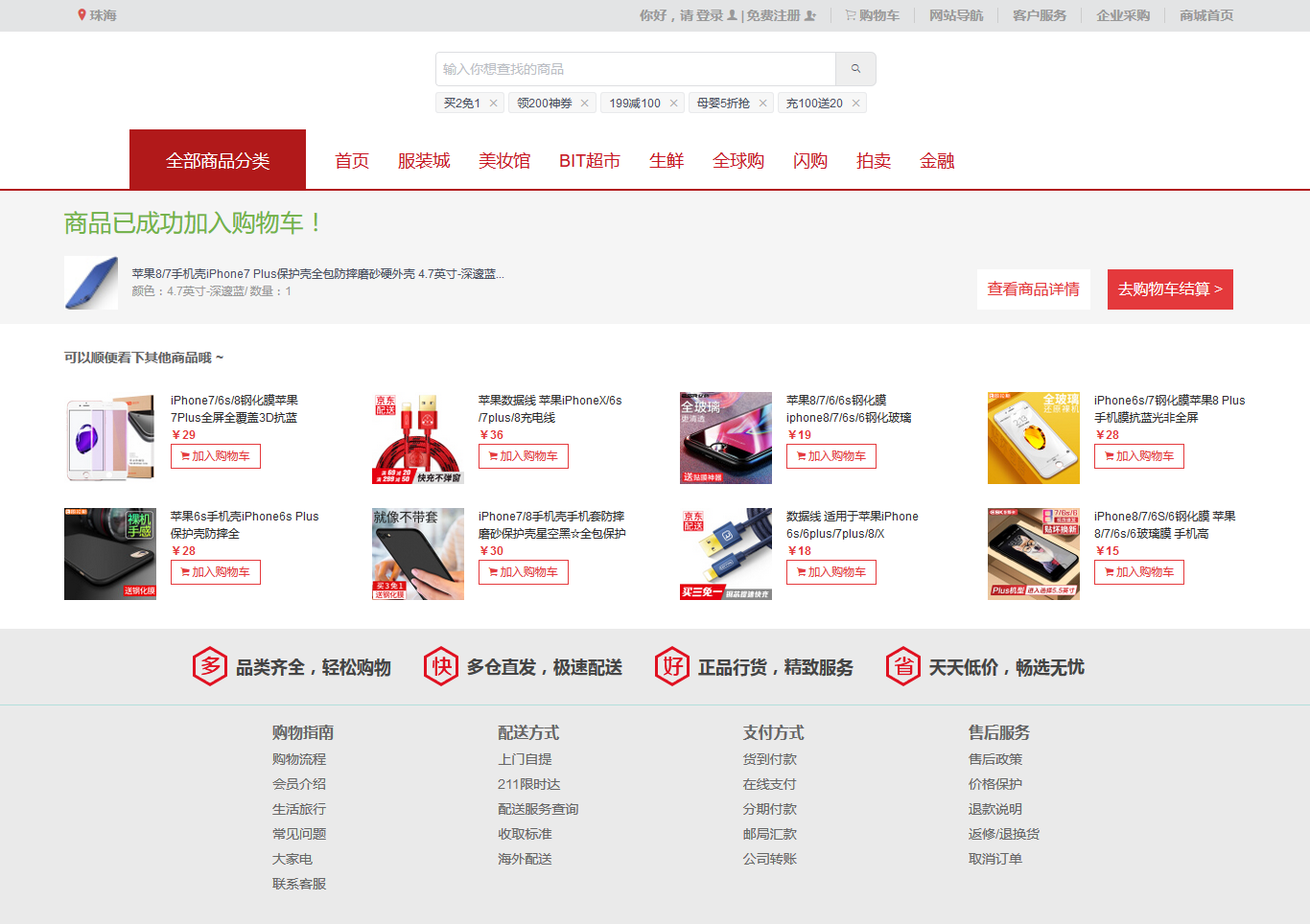Viewport: 1310px width, 924px height.
Task: Select the BIT超市 navigation tab
Action: (x=590, y=161)
